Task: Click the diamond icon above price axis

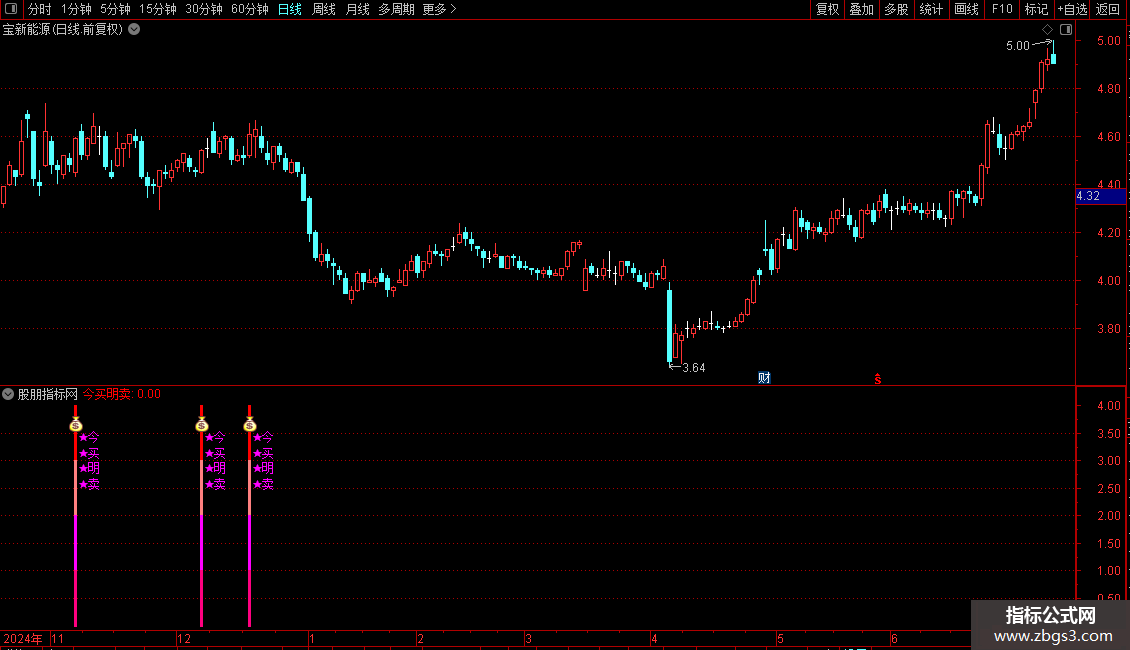Action: coord(1048,30)
